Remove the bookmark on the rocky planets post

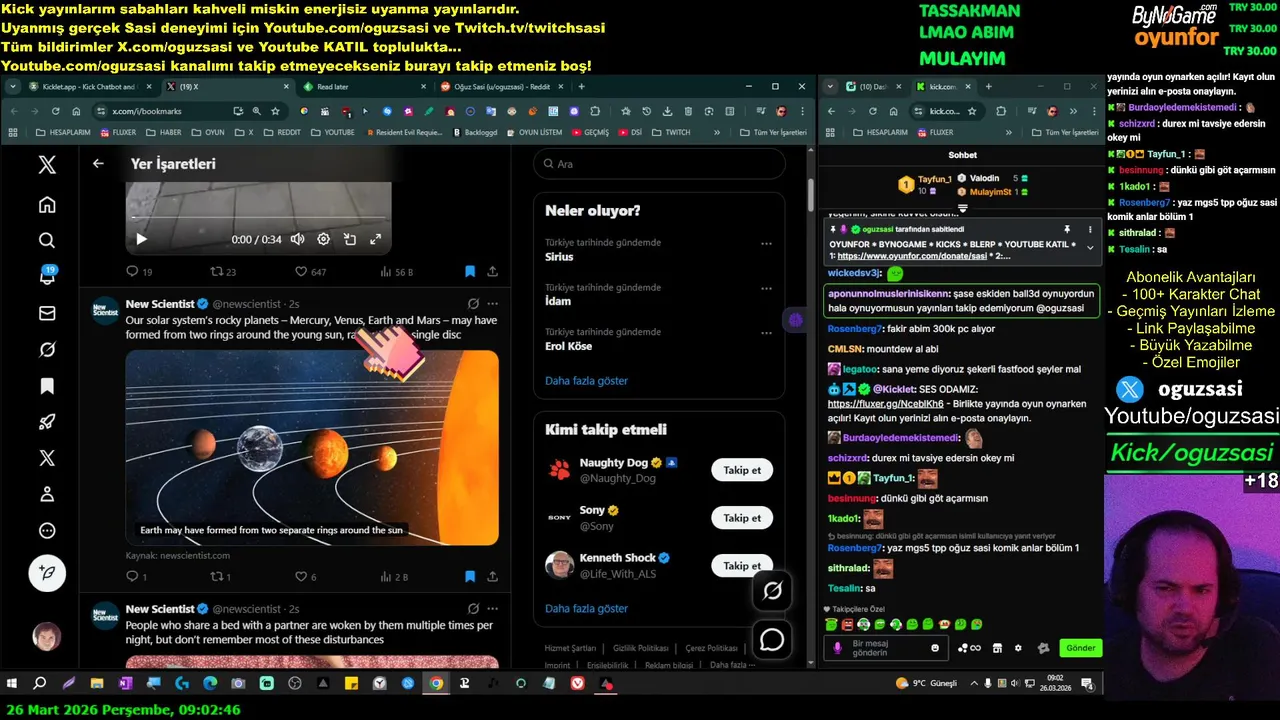(x=470, y=576)
